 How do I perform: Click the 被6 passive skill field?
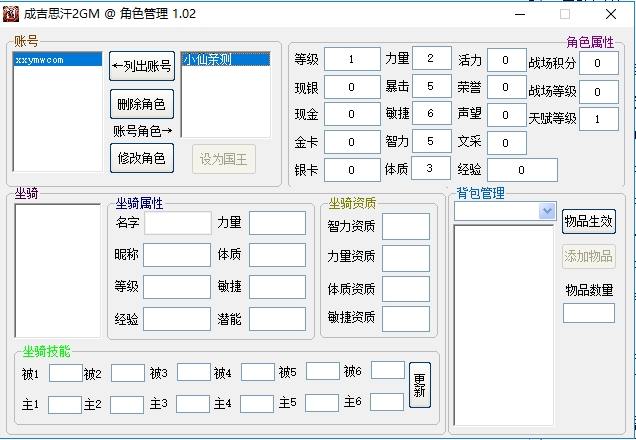[388, 370]
